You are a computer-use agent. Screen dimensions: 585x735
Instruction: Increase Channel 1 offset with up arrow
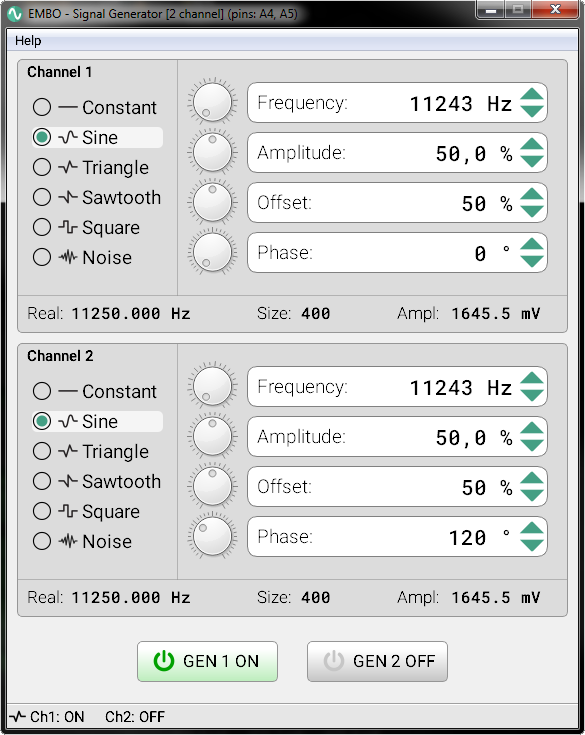(532, 195)
